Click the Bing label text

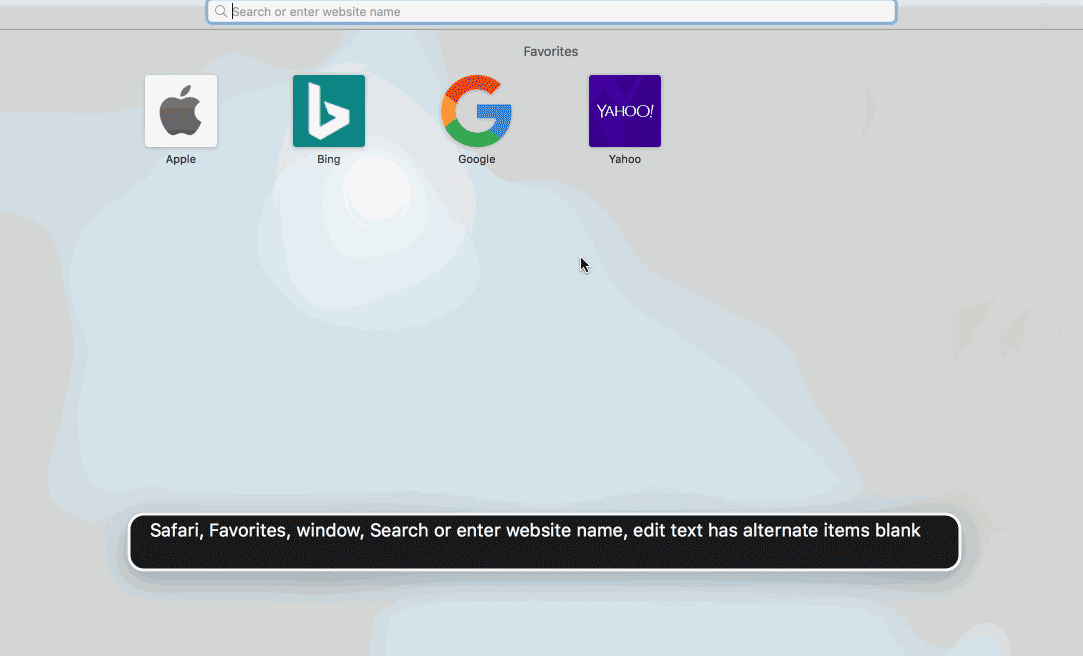[329, 159]
